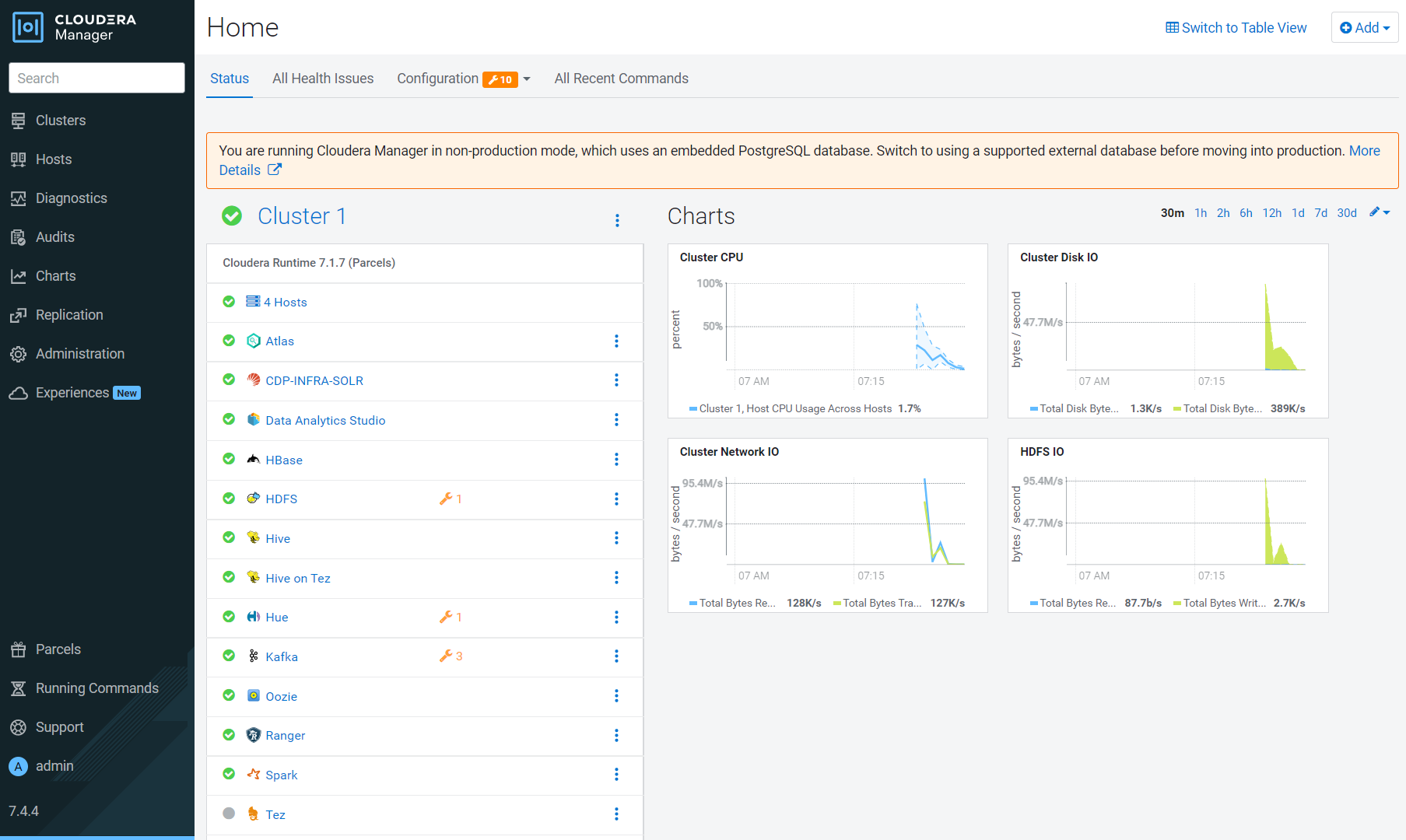This screenshot has height=840, width=1406.
Task: Click the Hue configuration wrench warning
Action: click(x=451, y=617)
